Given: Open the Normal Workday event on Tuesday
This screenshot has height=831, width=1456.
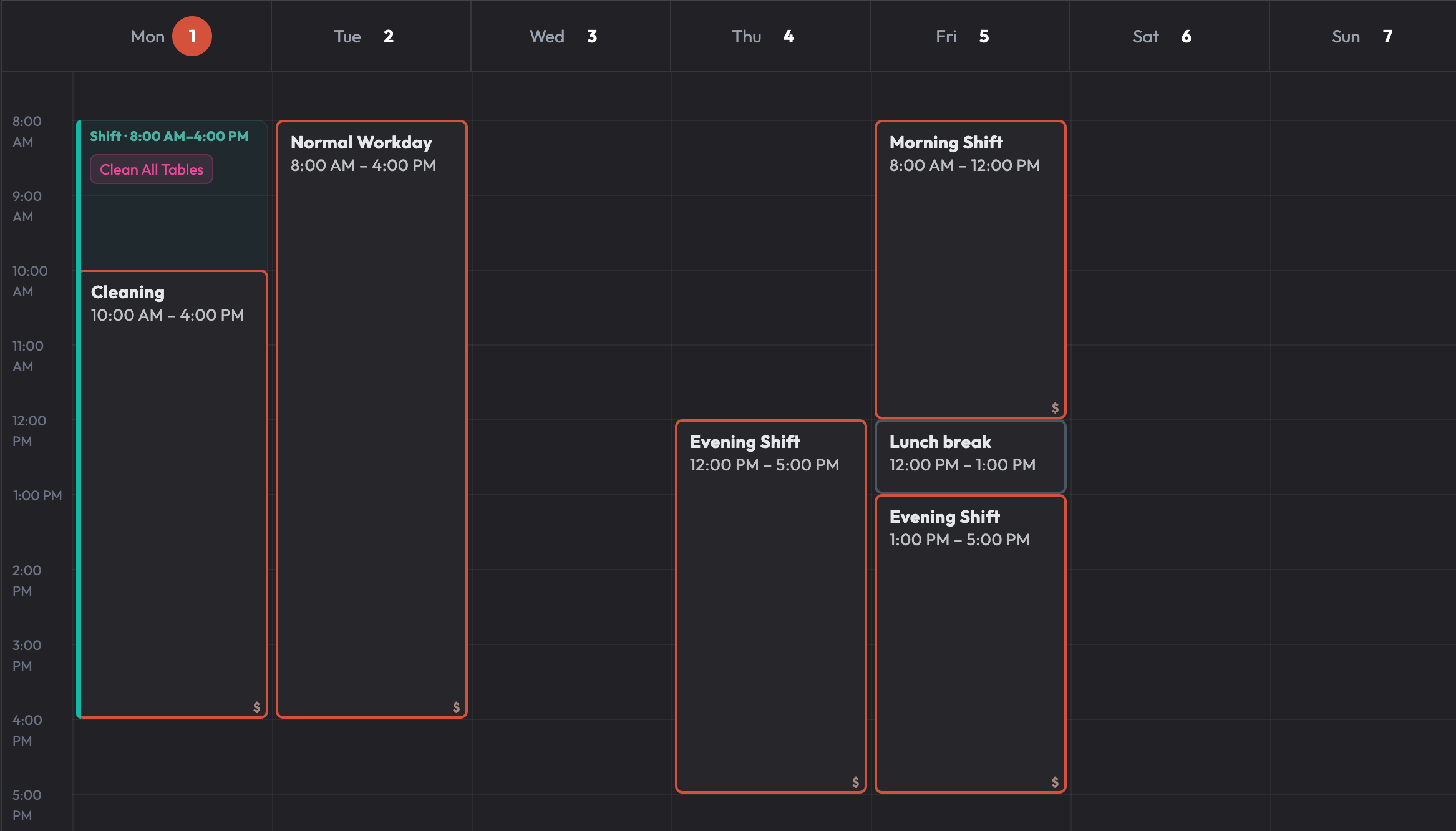Looking at the screenshot, I should click(372, 419).
